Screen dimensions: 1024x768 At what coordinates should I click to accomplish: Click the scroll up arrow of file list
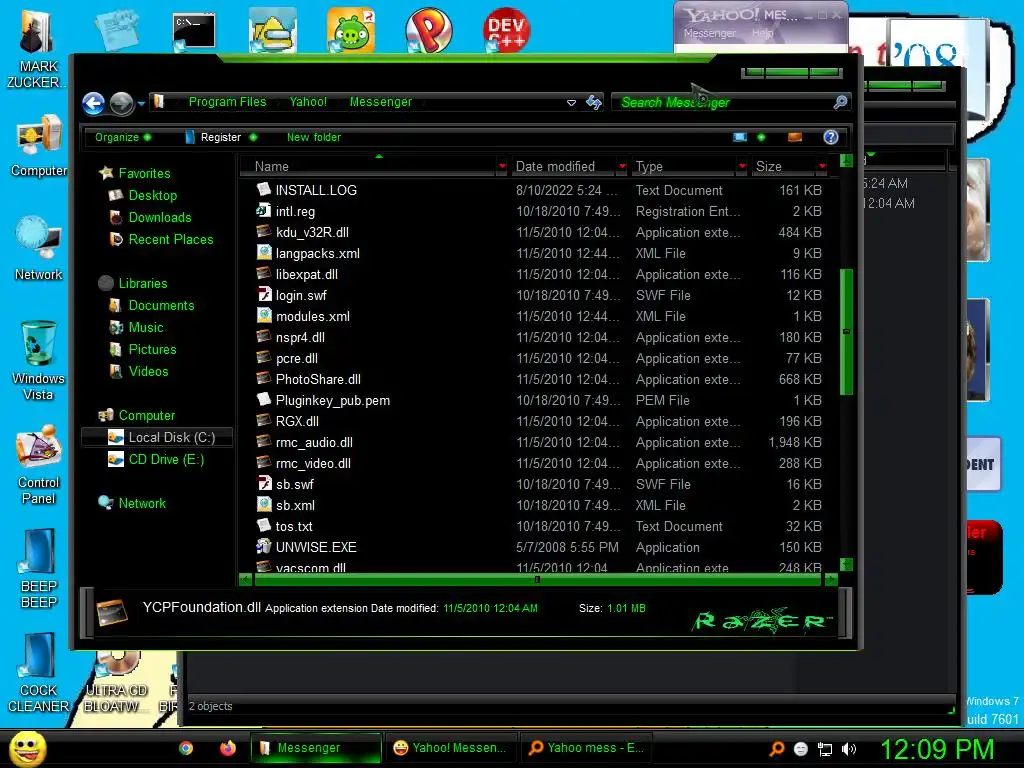click(846, 161)
